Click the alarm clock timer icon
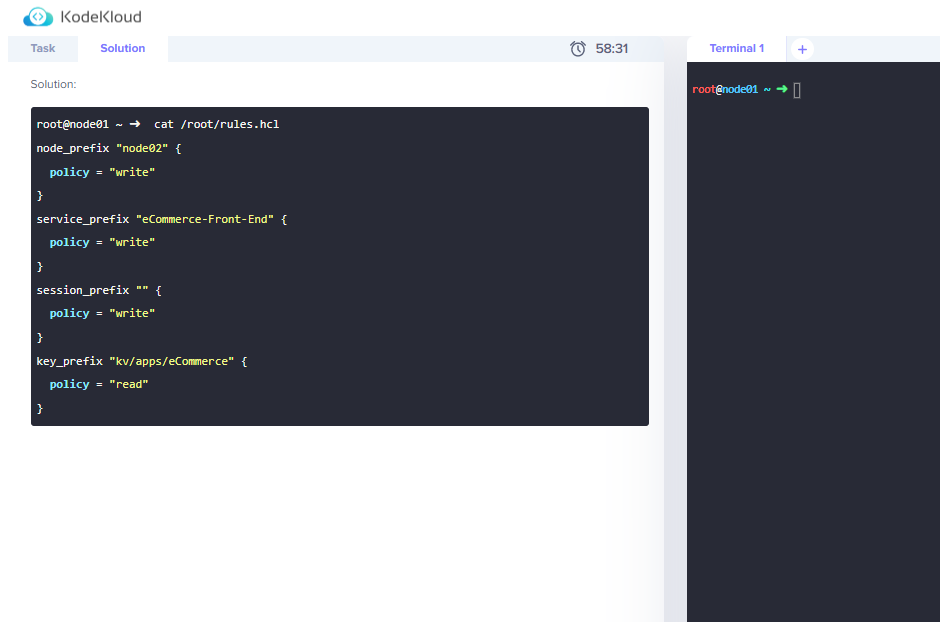The height and width of the screenshot is (622, 940). point(578,48)
